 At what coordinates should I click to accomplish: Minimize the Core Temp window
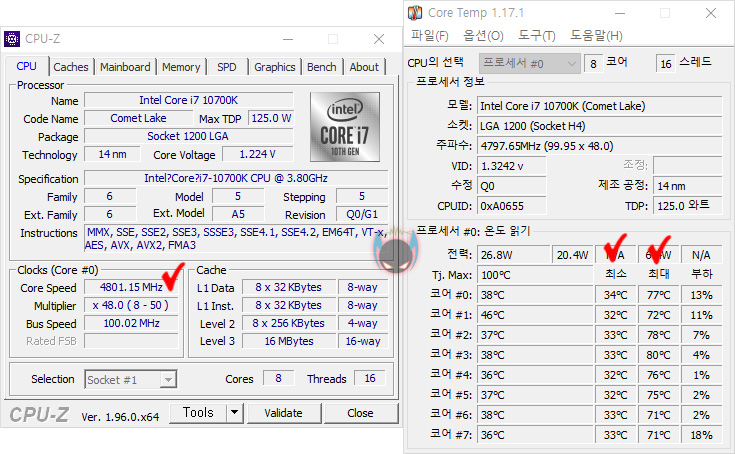point(620,13)
